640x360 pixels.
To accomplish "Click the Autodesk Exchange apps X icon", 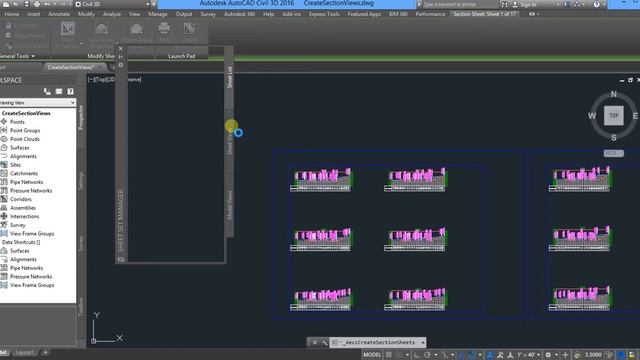I will tap(566, 4).
